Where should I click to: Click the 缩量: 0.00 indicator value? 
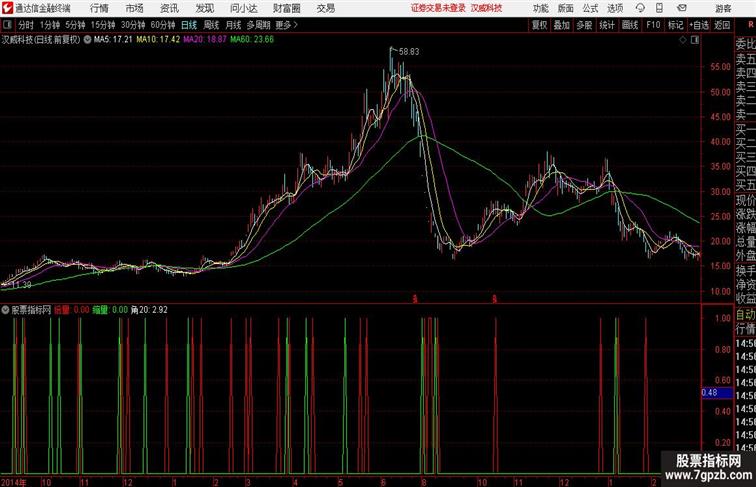(110, 310)
